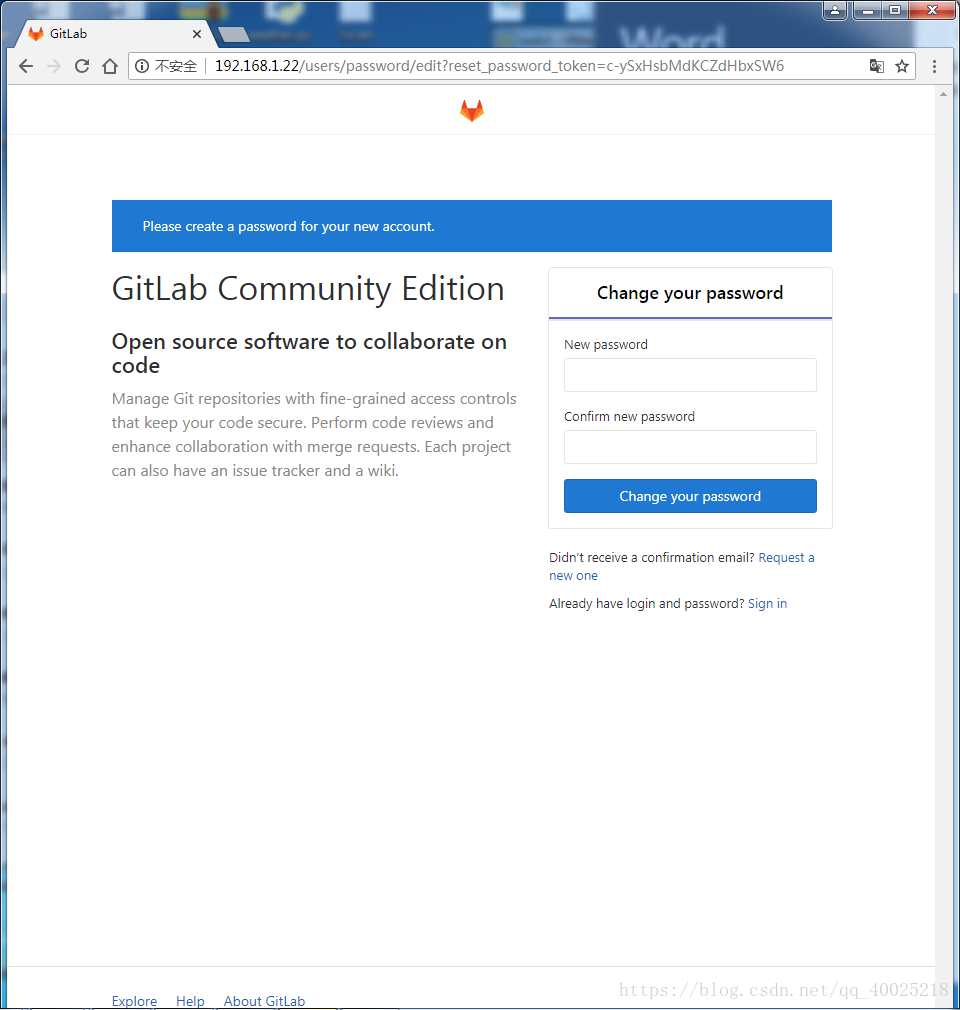Click 'Please create a password' banner text
Image resolution: width=960 pixels, height=1010 pixels.
point(289,226)
